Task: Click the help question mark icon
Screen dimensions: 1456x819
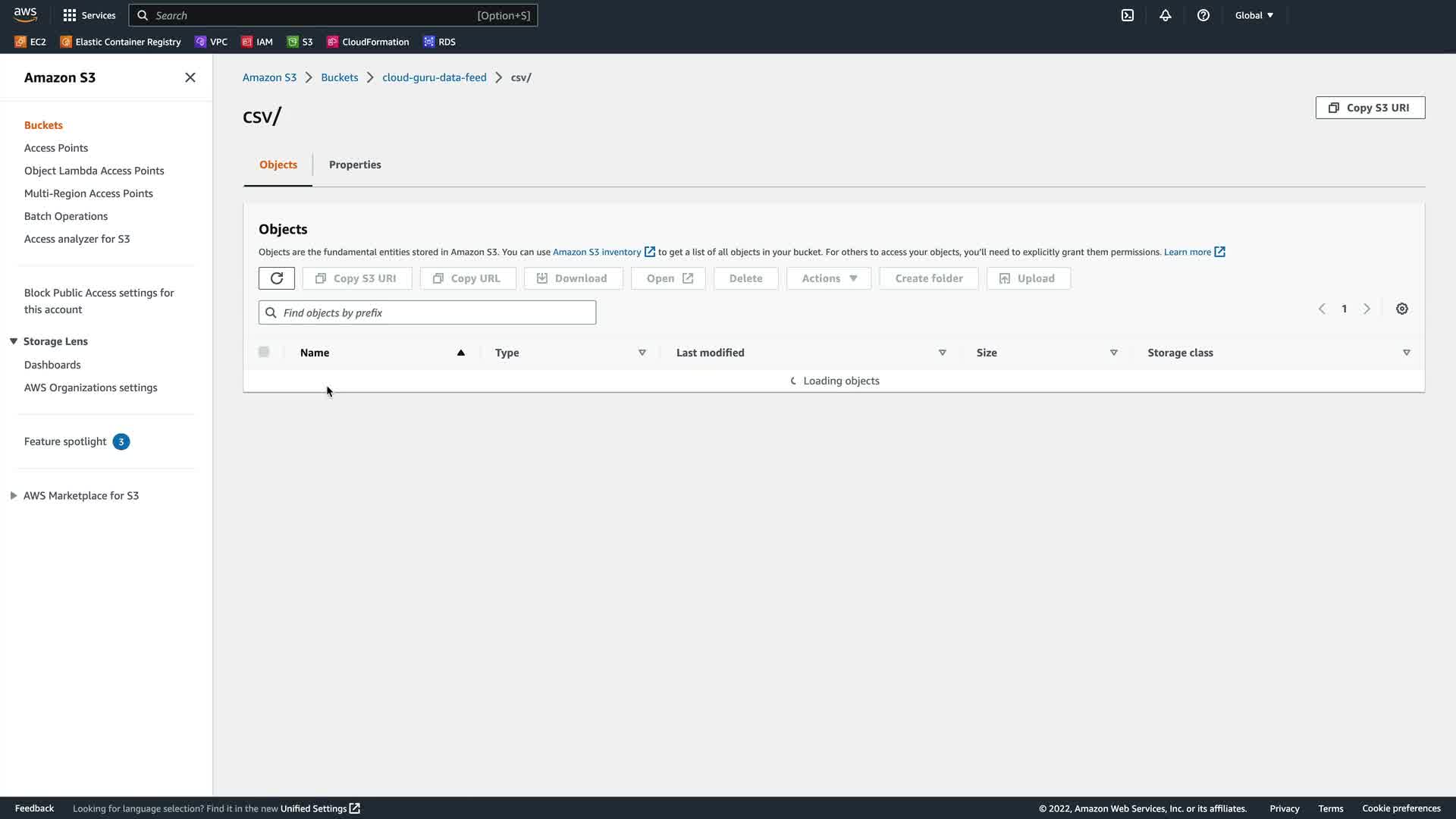Action: click(1203, 15)
